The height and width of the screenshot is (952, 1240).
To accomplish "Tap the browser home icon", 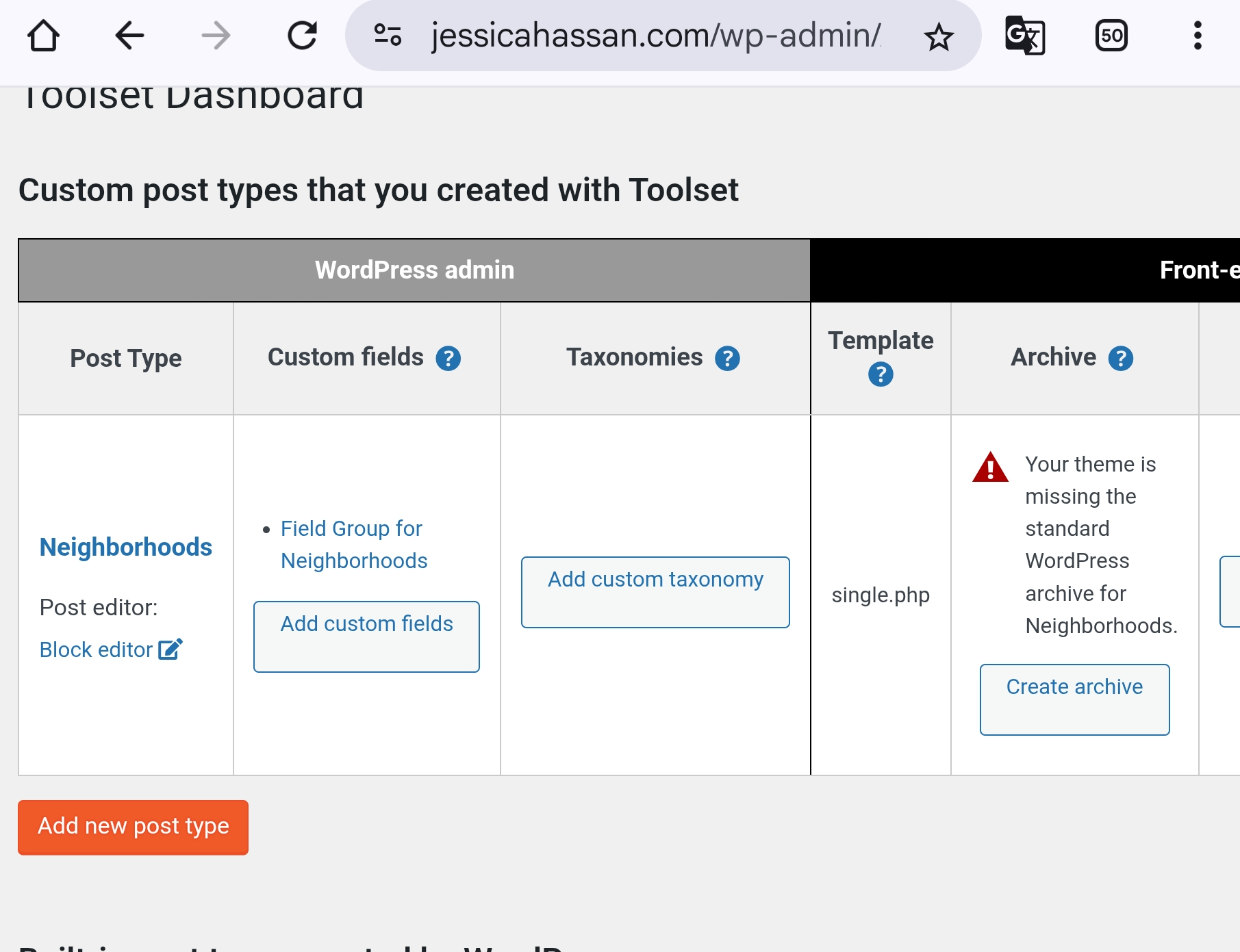I will [43, 36].
